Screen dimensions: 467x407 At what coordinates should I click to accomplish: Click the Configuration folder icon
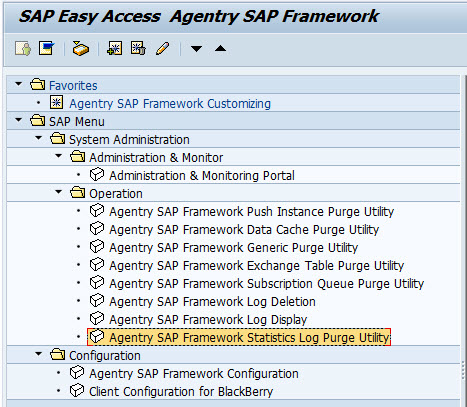(57, 354)
